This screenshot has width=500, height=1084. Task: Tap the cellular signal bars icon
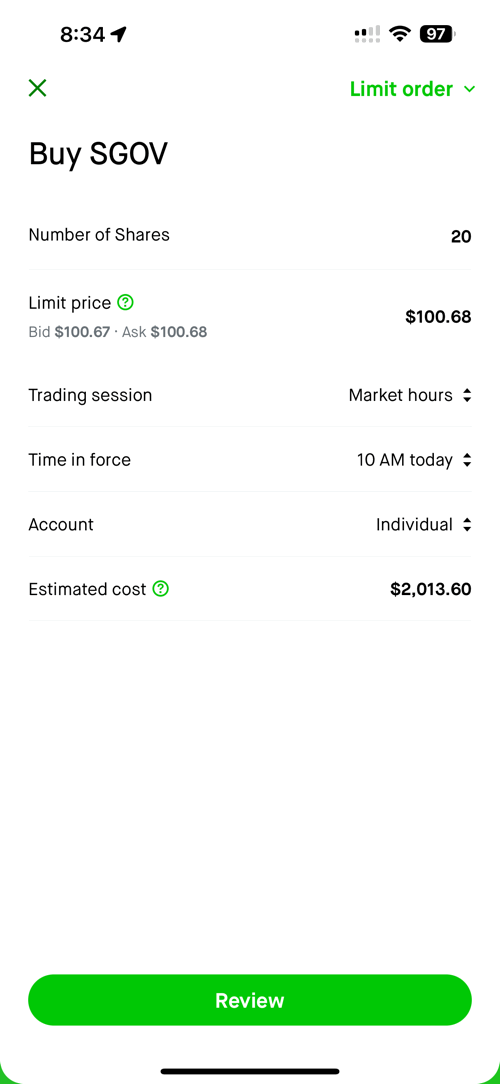click(367, 33)
